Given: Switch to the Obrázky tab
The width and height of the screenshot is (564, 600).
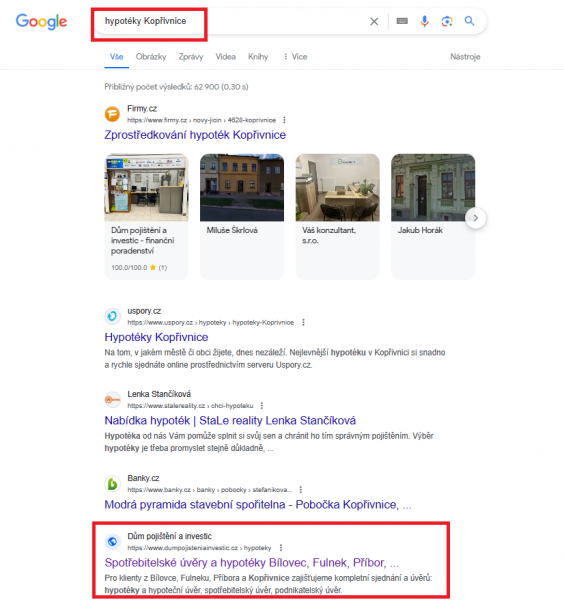Looking at the screenshot, I should (151, 57).
